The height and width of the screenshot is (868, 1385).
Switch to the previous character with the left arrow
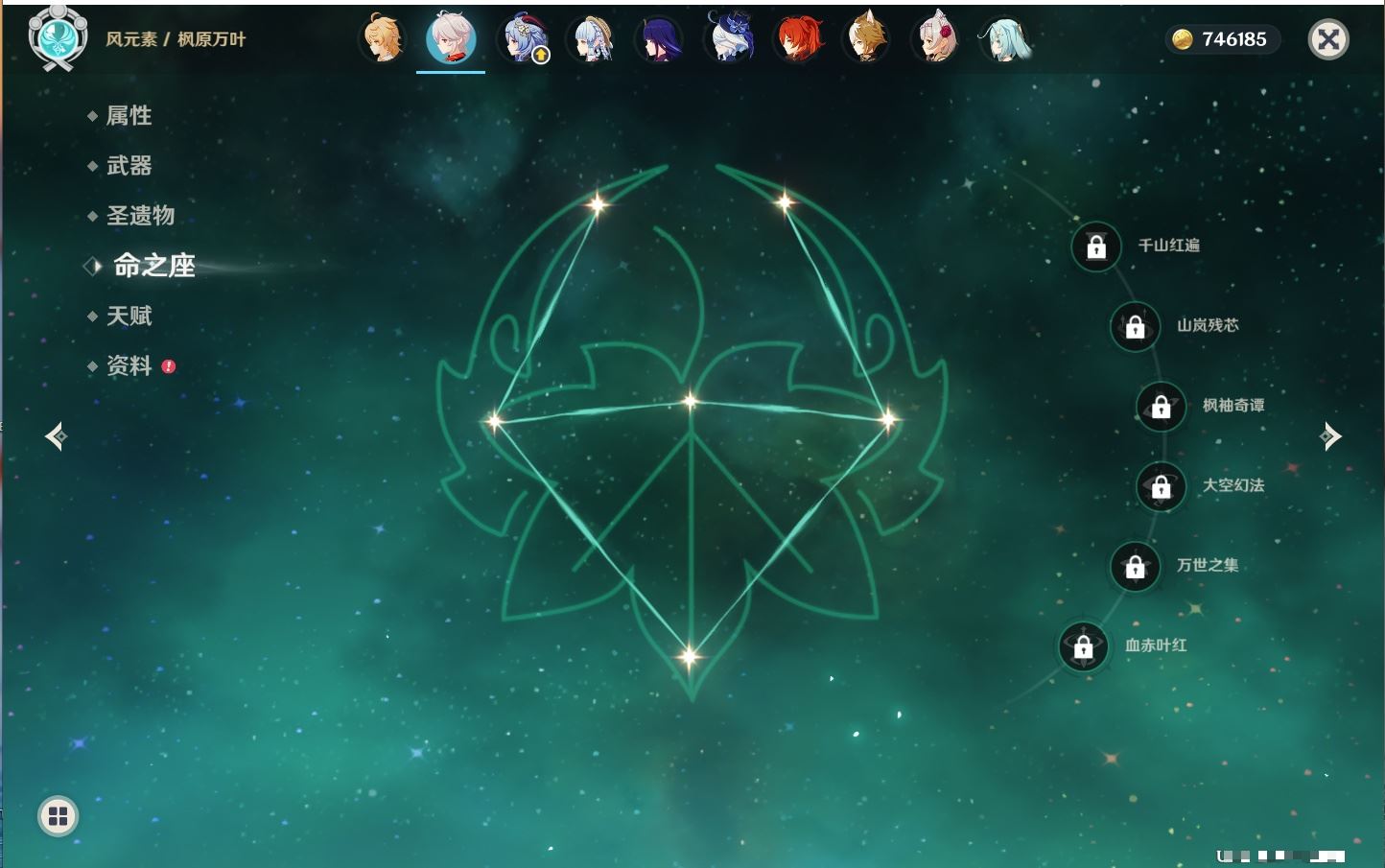[57, 436]
